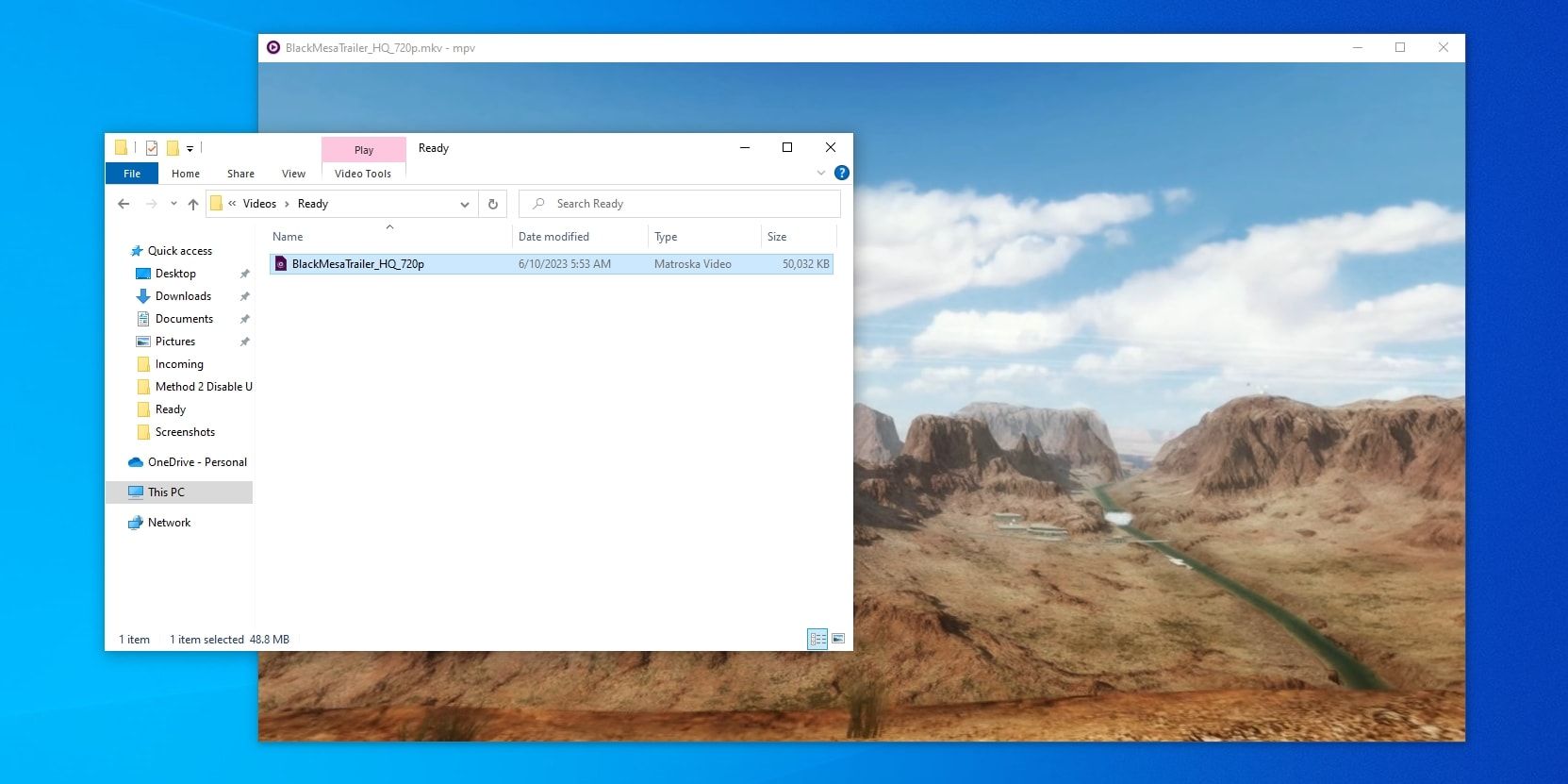Click the pin icon next to Desktop
This screenshot has height=784, width=1568.
coord(244,274)
